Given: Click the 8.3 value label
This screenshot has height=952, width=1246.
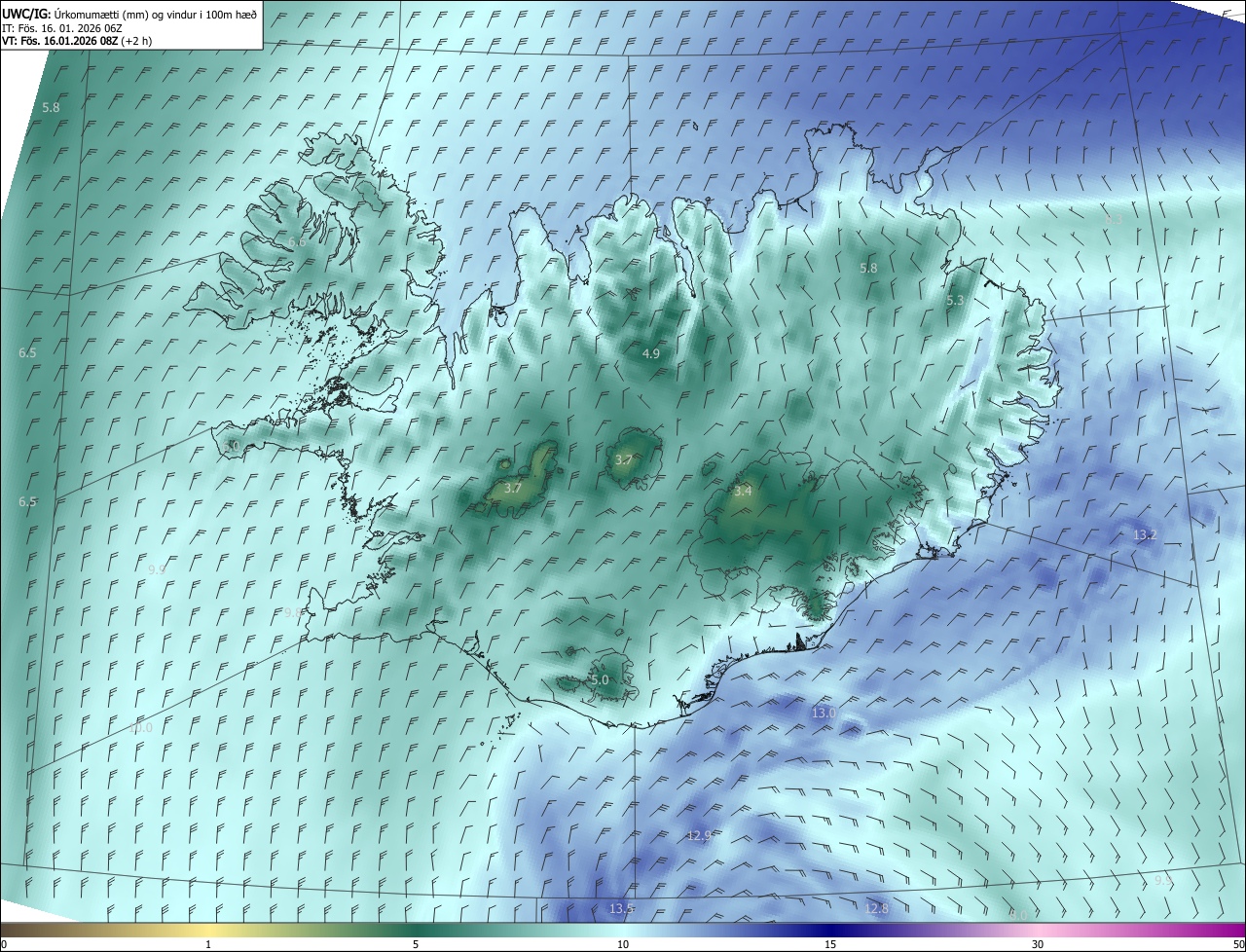Looking at the screenshot, I should [1113, 220].
